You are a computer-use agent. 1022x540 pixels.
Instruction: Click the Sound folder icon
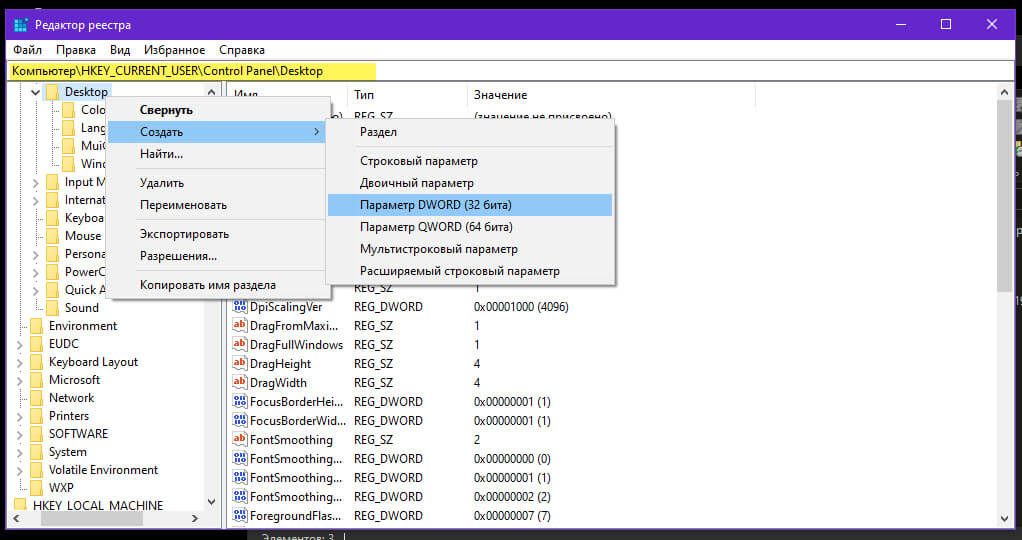[x=53, y=308]
